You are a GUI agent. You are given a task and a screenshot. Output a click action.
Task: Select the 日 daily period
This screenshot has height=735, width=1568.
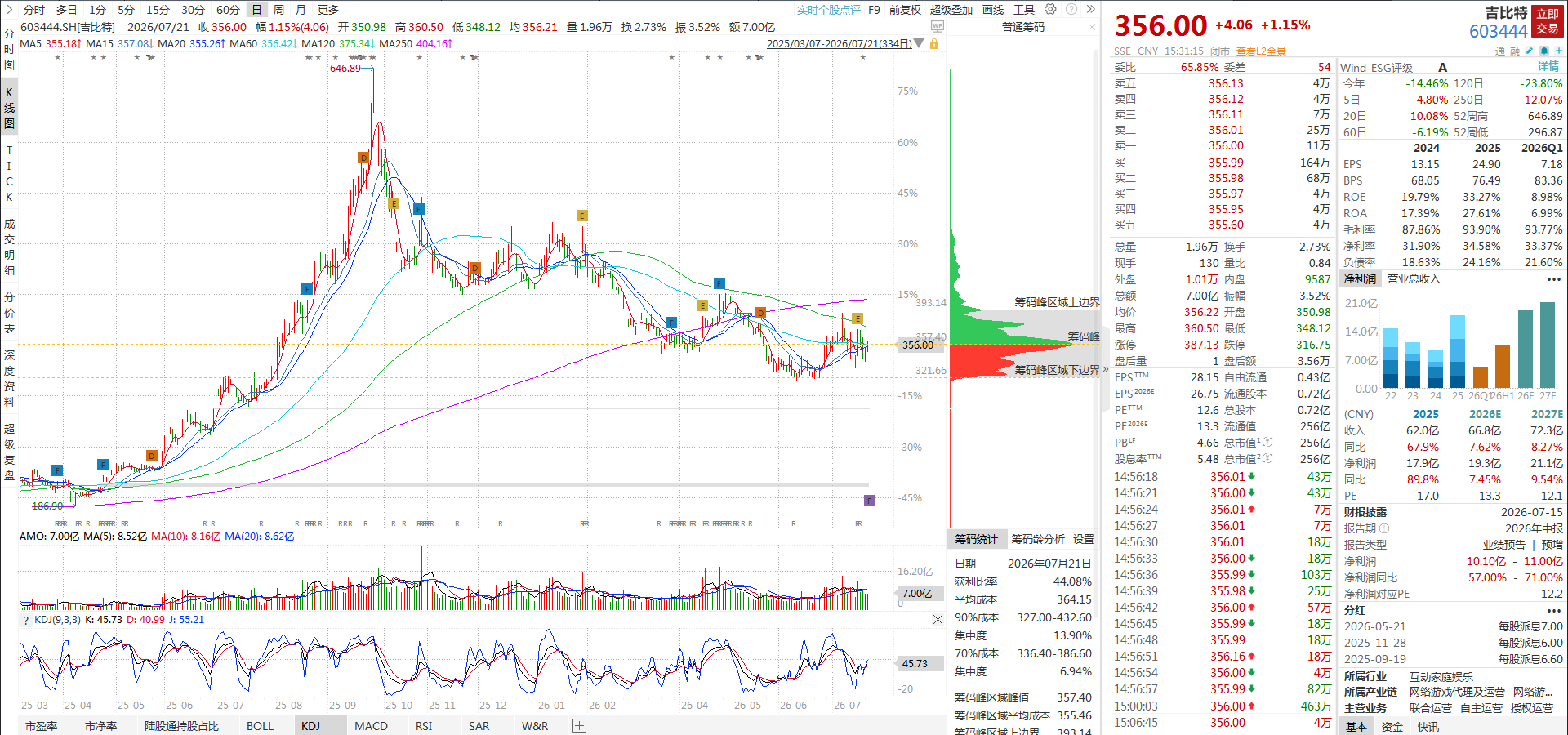click(x=256, y=10)
